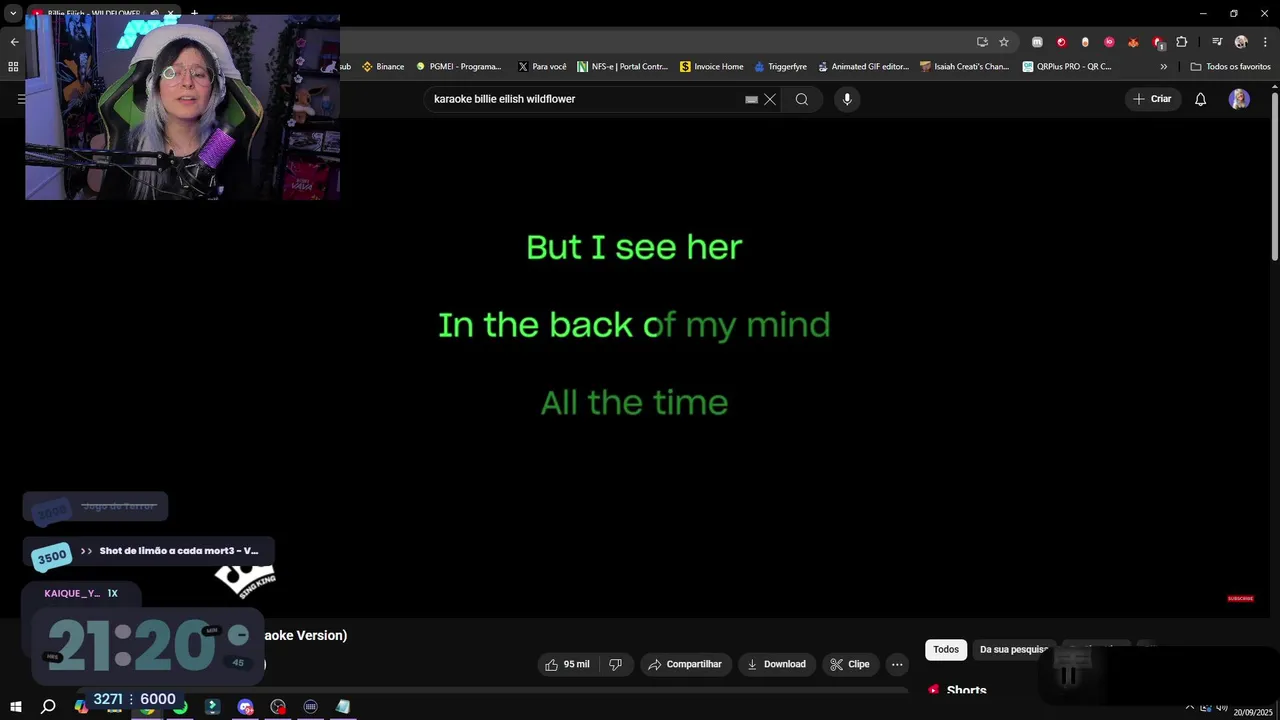
Task: Open the Chrome apps grid icon
Action: tap(13, 67)
